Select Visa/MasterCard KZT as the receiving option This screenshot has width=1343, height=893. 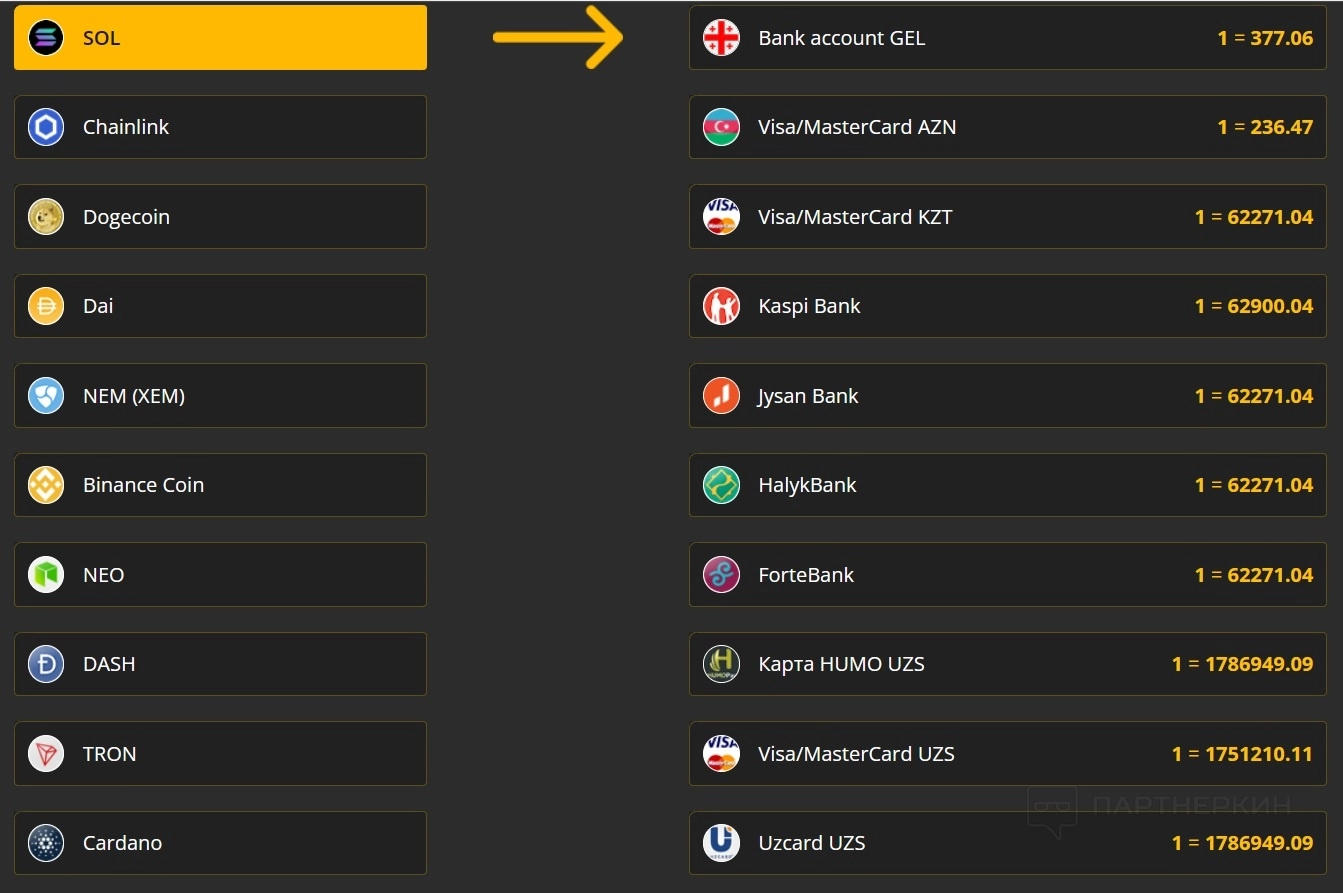(x=1007, y=217)
